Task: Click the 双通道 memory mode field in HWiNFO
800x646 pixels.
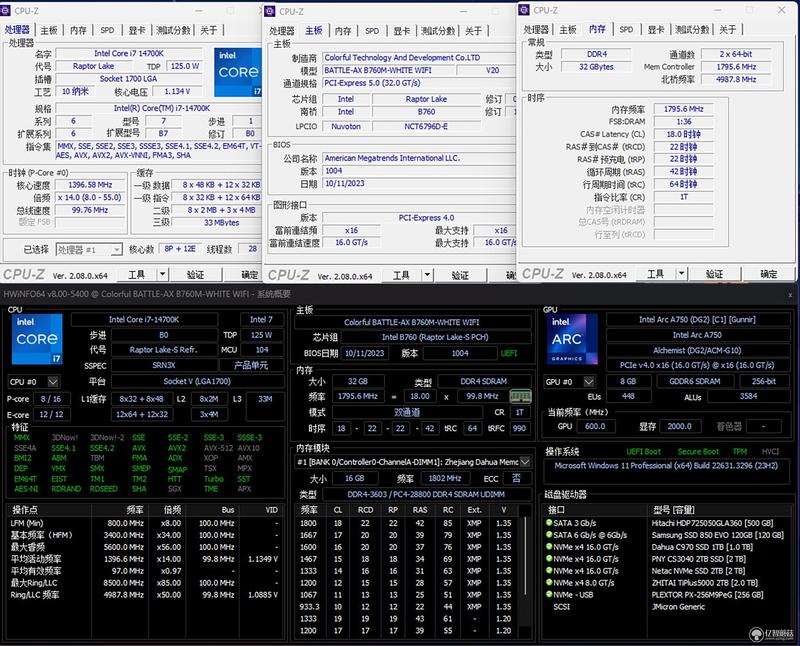Action: pos(407,412)
